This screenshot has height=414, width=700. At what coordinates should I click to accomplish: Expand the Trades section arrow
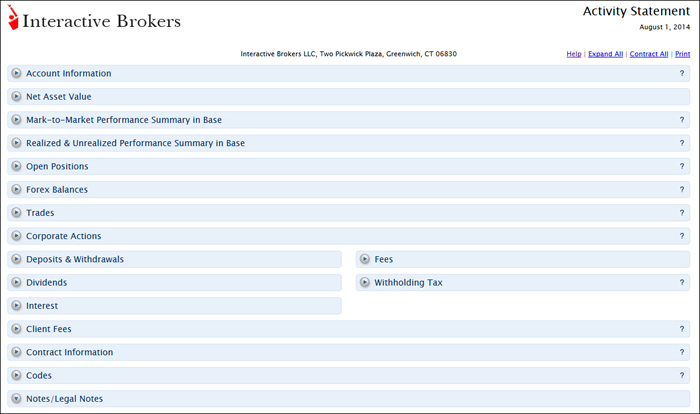click(16, 212)
